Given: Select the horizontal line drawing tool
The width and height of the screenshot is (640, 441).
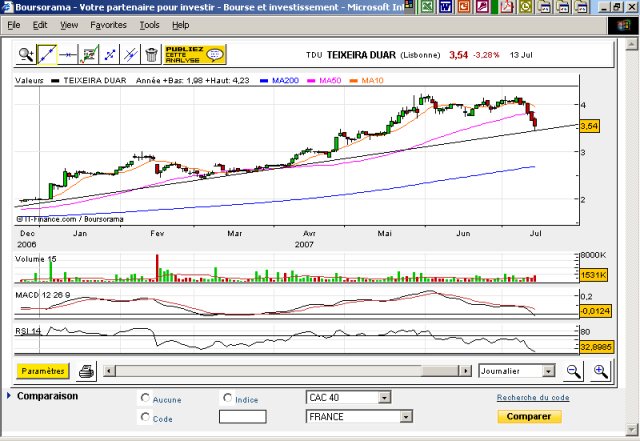Looking at the screenshot, I should (68, 54).
